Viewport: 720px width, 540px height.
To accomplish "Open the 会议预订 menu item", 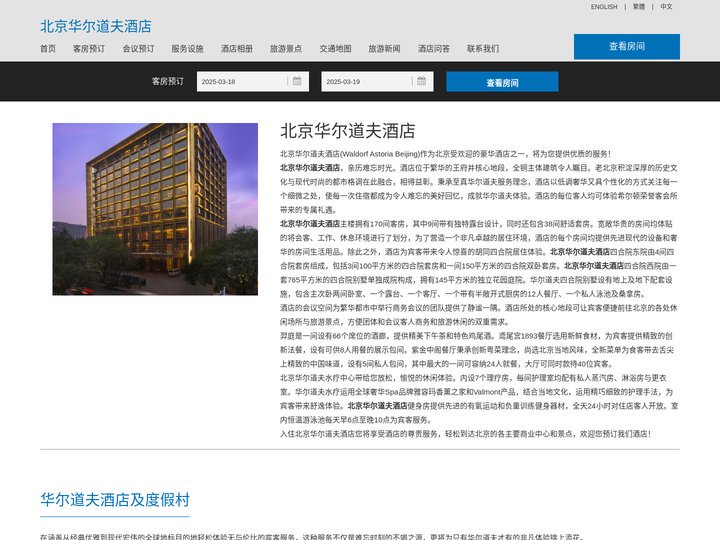I will point(138,49).
